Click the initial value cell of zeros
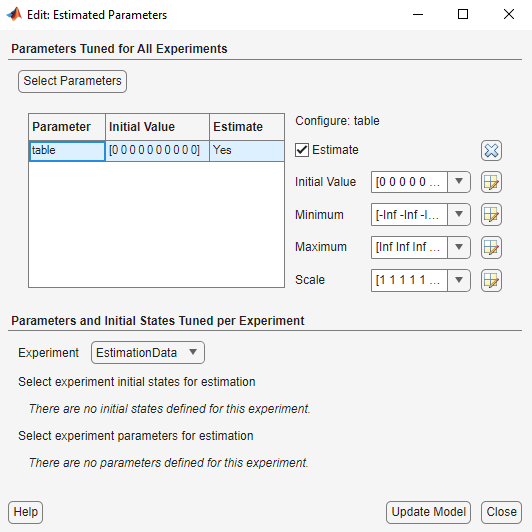This screenshot has height=532, width=532. tap(157, 151)
